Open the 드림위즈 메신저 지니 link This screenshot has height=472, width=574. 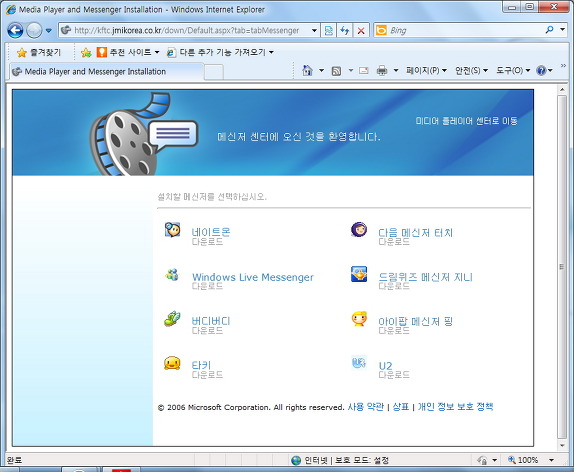point(425,276)
